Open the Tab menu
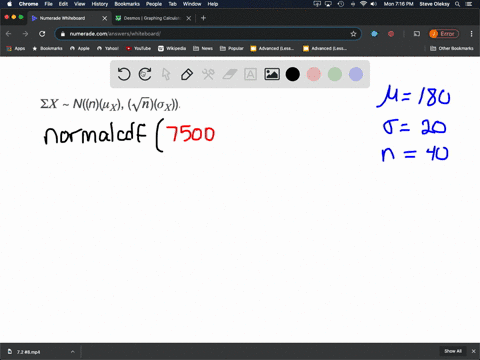Image resolution: width=480 pixels, height=360 pixels. [x=172, y=4]
